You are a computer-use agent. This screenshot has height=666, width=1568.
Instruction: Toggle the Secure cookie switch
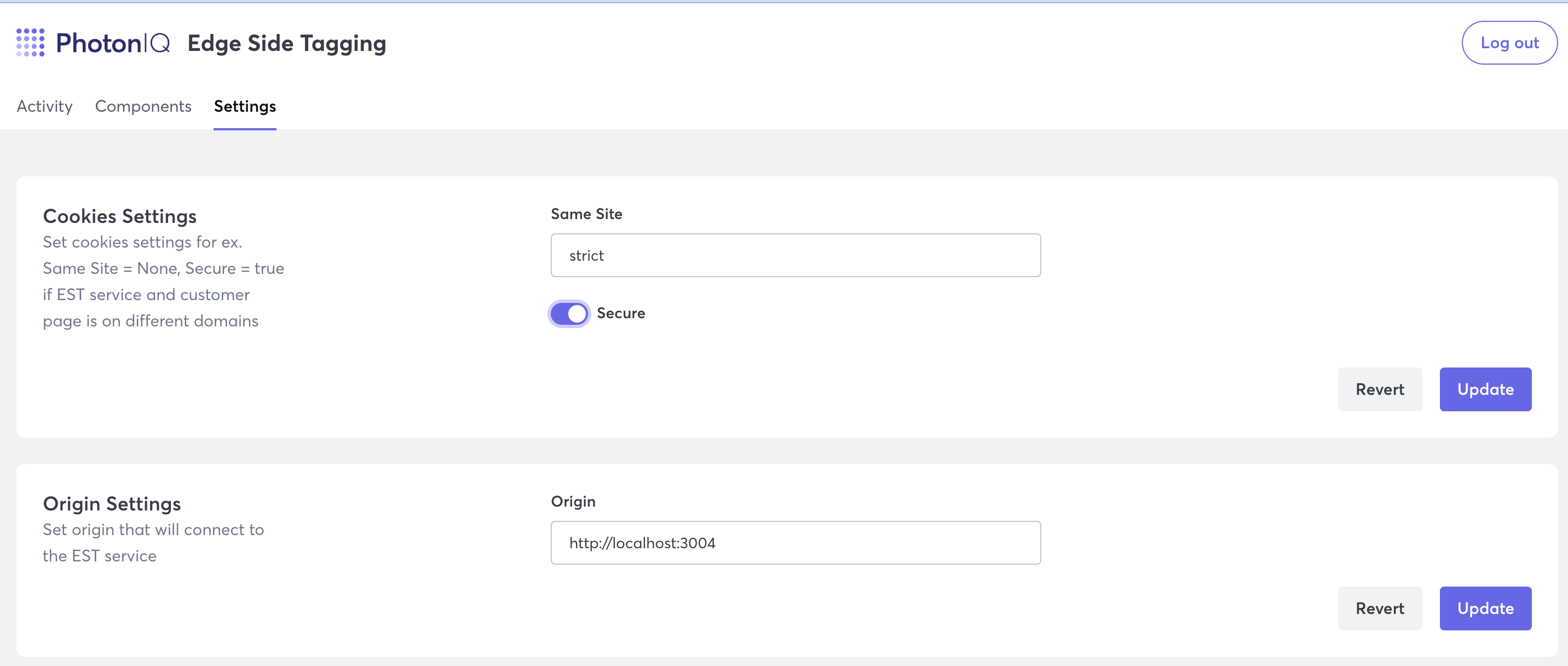pyautogui.click(x=569, y=313)
